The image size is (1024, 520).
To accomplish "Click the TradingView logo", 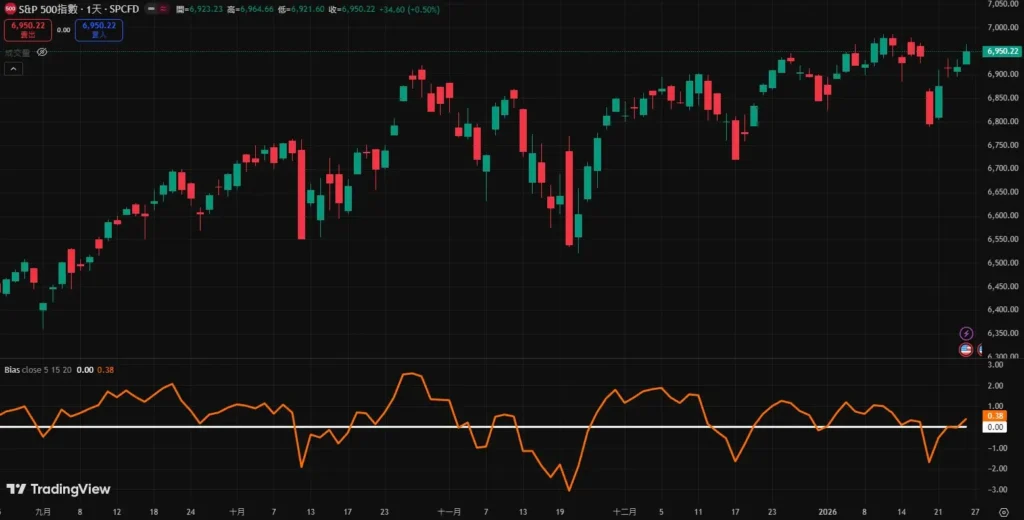I will coord(58,489).
